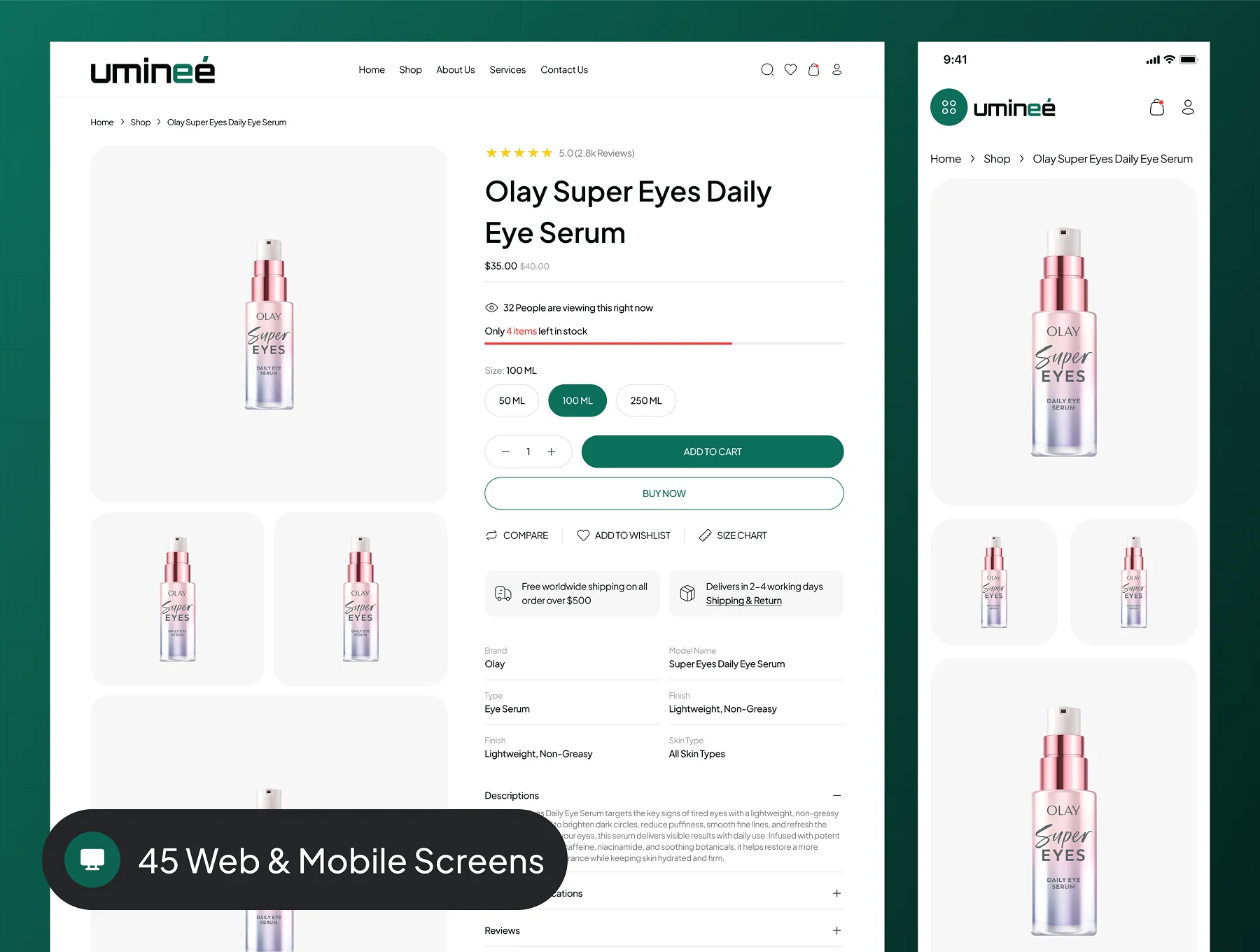Click the uminee logo on mobile screen

1014,108
